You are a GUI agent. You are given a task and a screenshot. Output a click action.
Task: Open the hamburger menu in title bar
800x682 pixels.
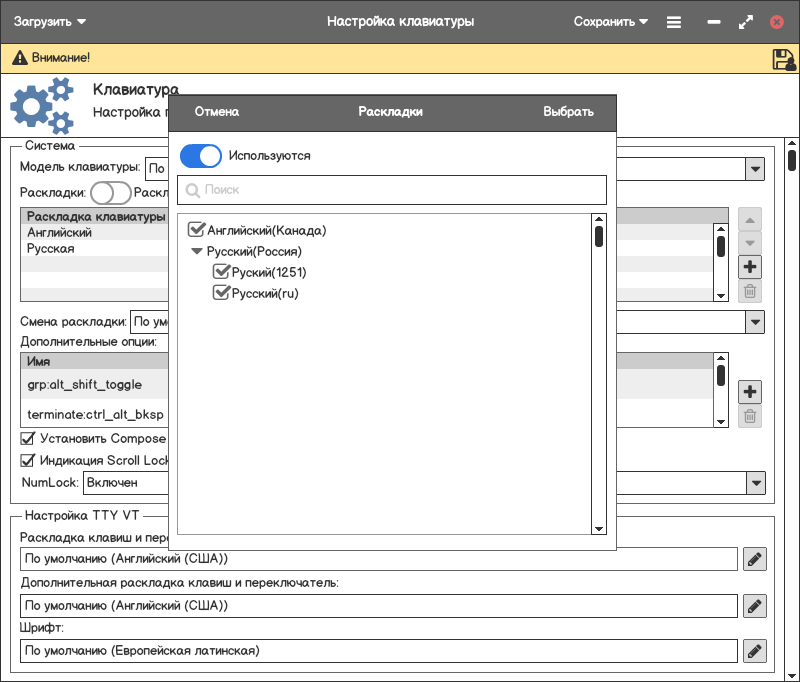coord(674,22)
